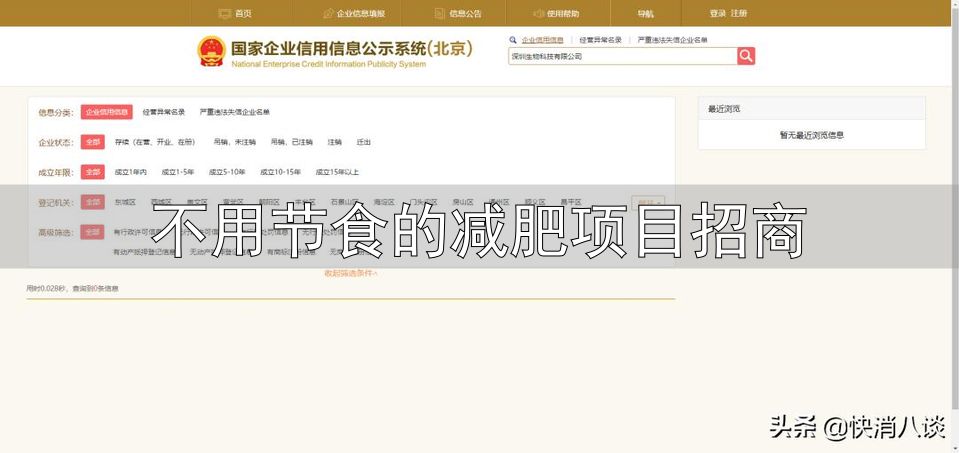The width and height of the screenshot is (959, 453).
Task: Filter by 注销 status
Action: (335, 142)
